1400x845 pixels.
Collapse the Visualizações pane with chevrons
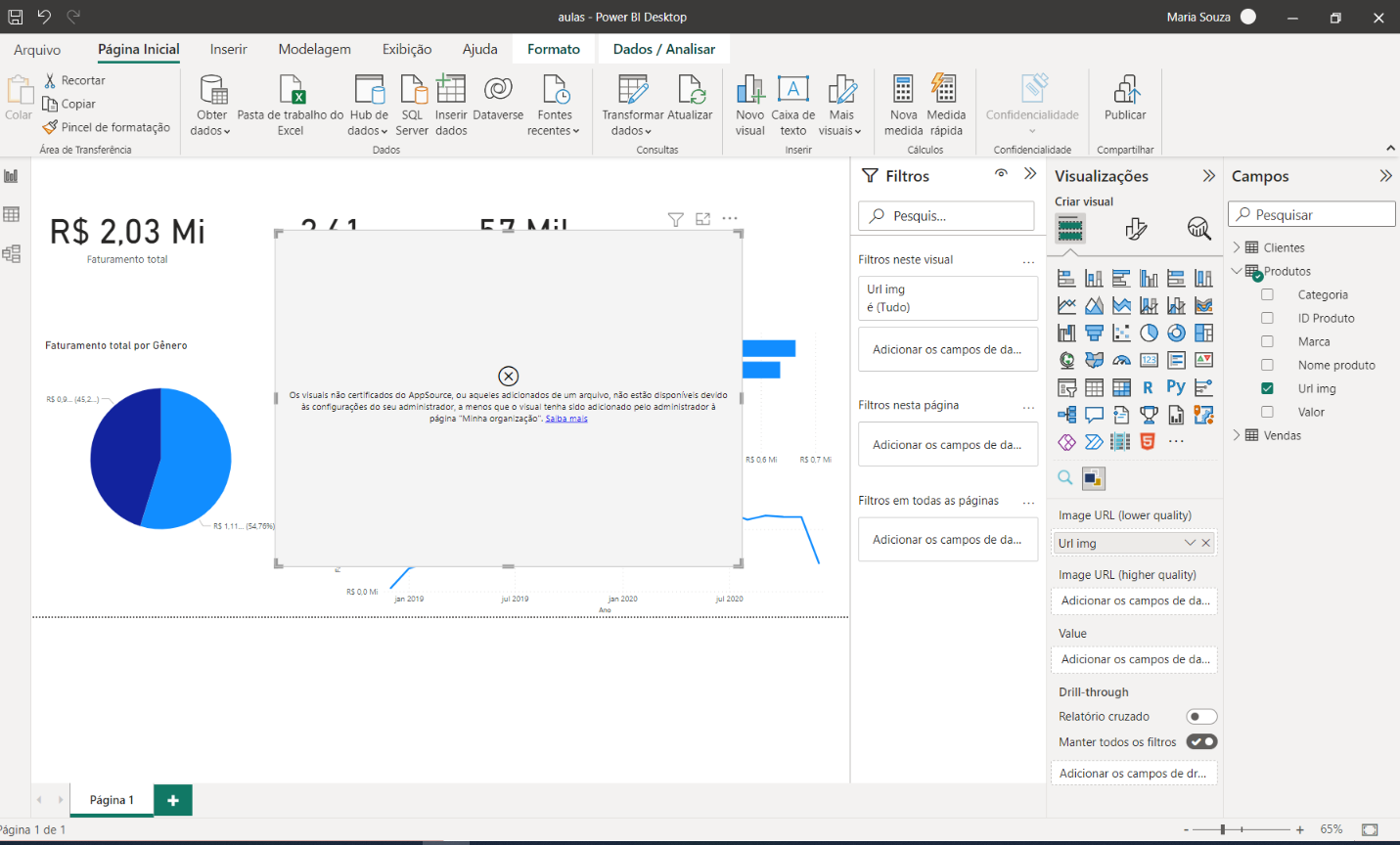click(1209, 176)
